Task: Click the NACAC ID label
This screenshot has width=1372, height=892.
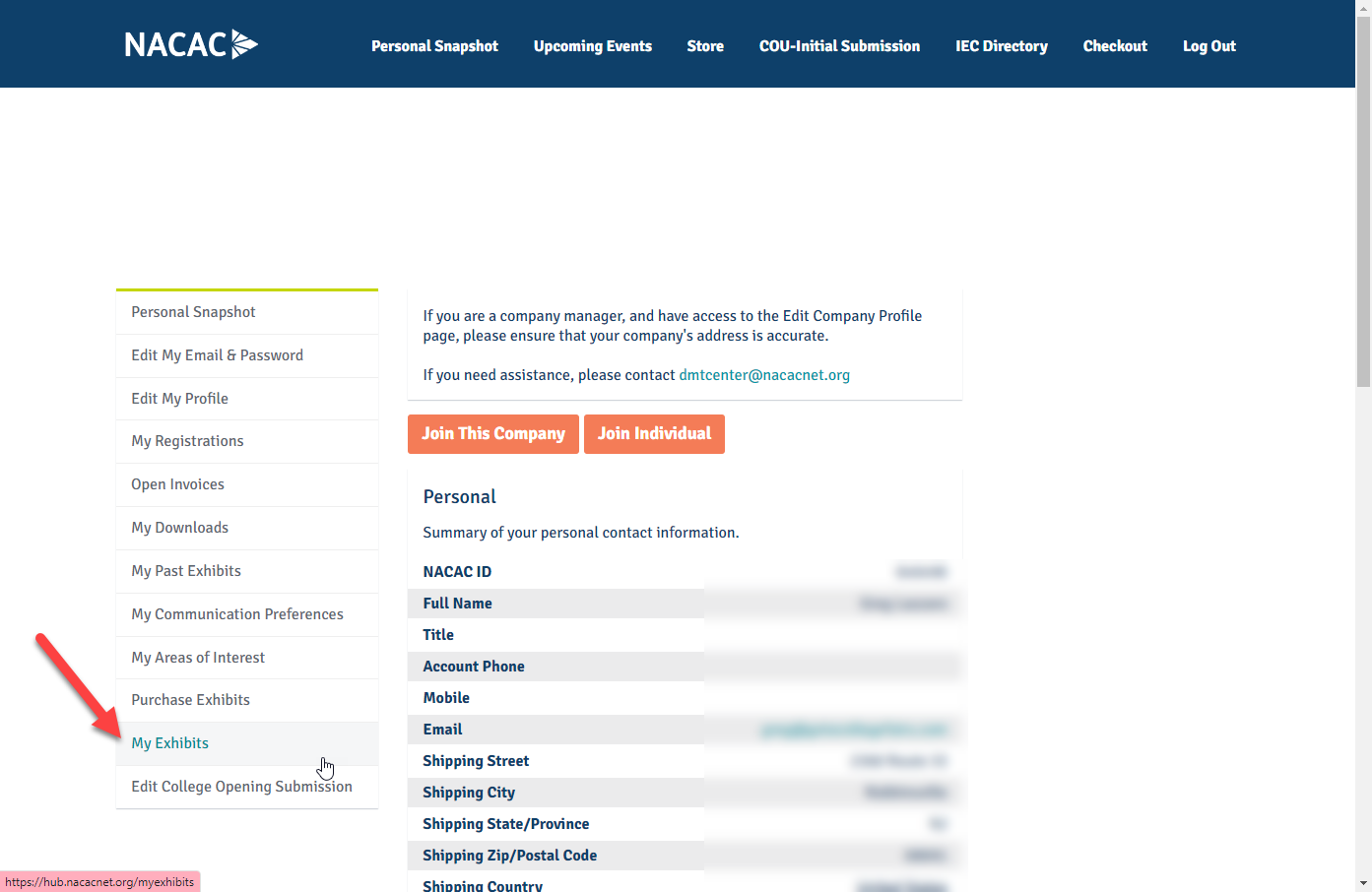Action: pyautogui.click(x=457, y=572)
